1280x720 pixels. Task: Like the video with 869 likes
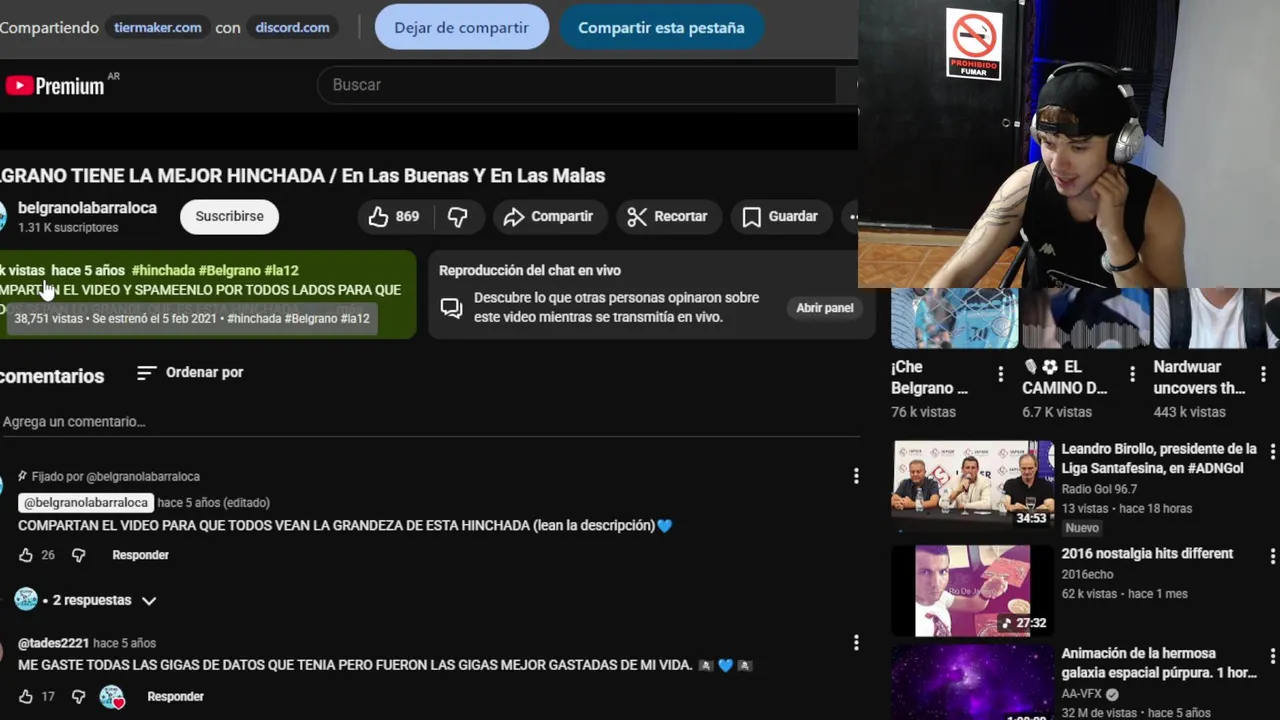point(394,216)
